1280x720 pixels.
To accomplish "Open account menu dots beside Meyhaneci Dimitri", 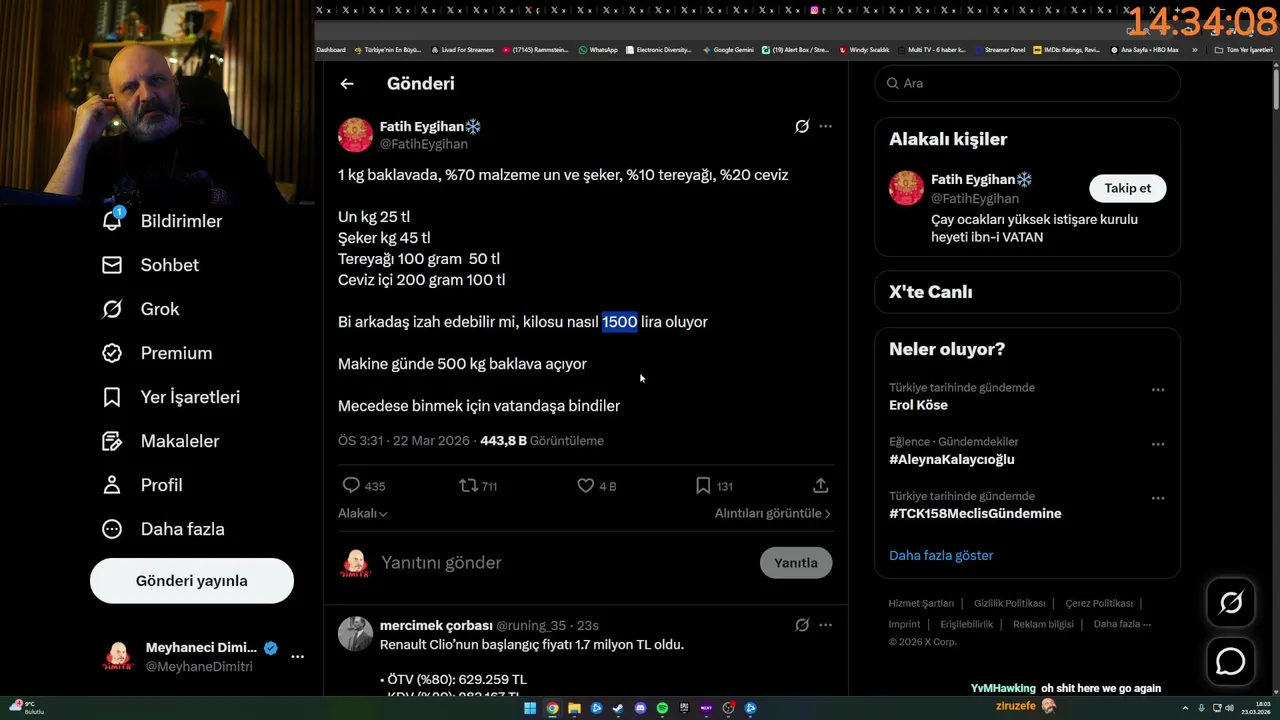I will tap(297, 657).
